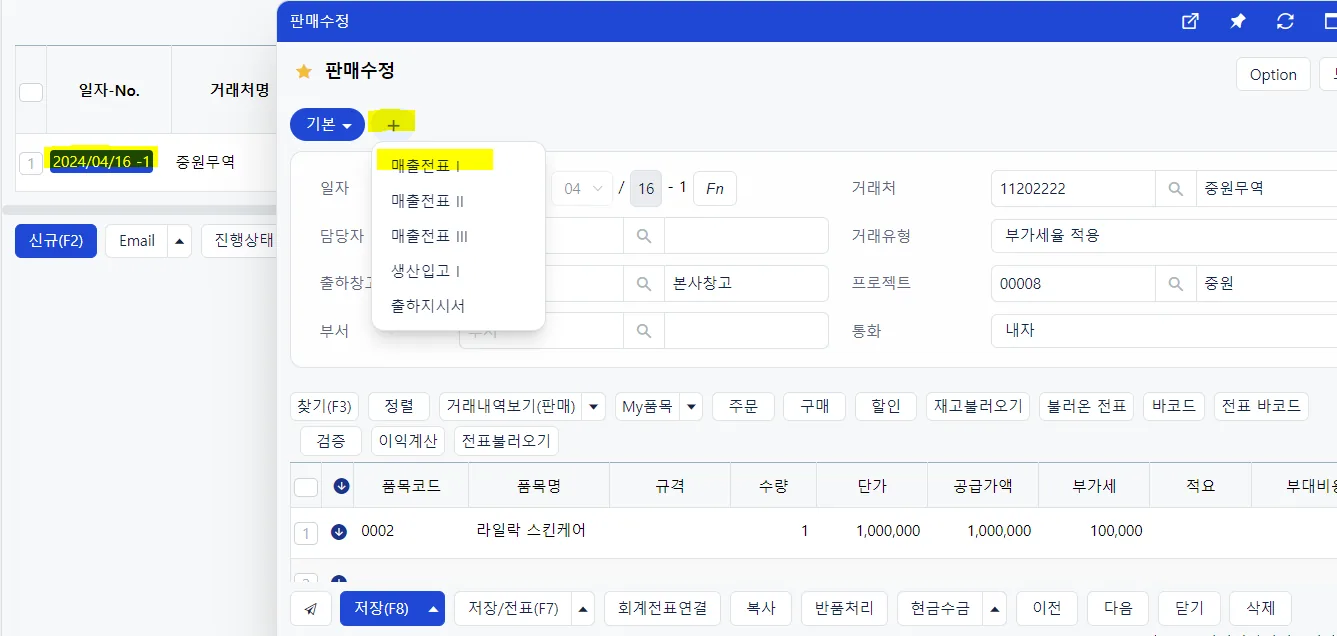Expand the 기본 dropdown button

(x=327, y=125)
